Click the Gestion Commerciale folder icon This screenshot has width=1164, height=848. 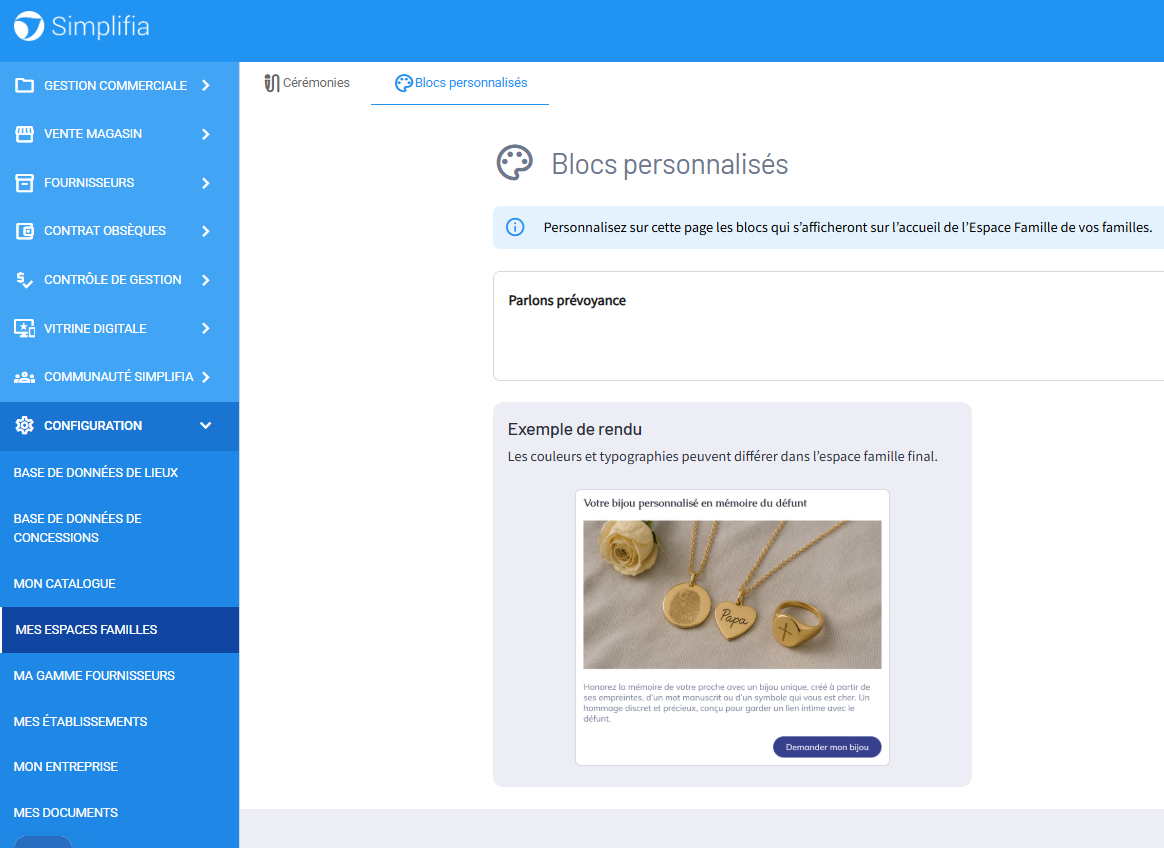tap(25, 86)
